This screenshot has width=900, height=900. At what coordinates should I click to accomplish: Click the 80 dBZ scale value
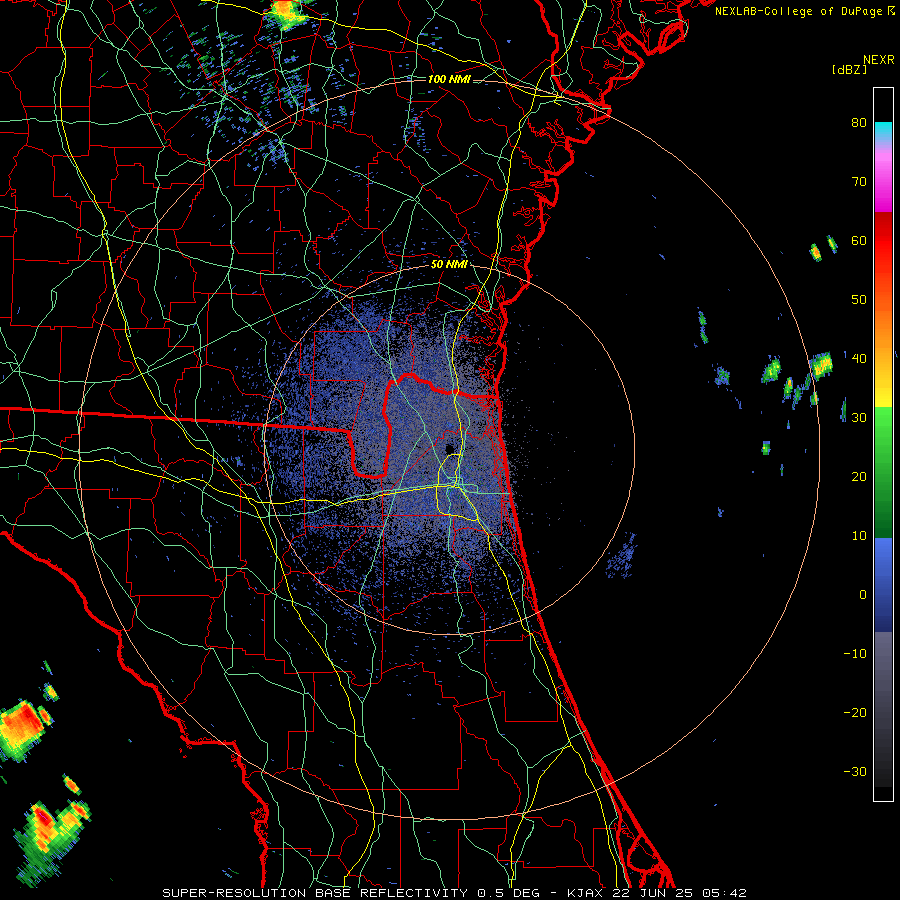click(859, 122)
